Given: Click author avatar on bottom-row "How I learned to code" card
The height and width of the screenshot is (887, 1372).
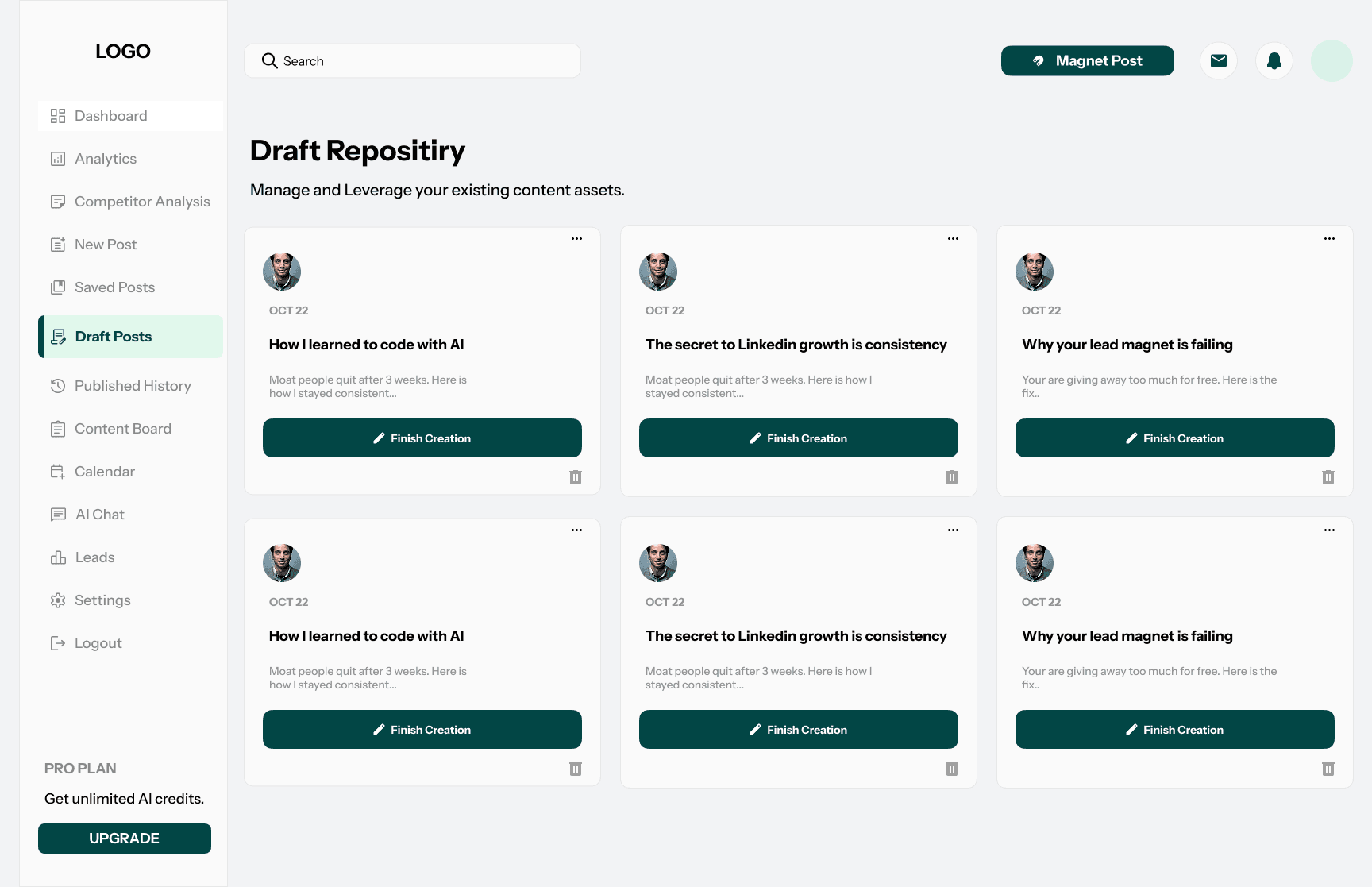Looking at the screenshot, I should [282, 563].
